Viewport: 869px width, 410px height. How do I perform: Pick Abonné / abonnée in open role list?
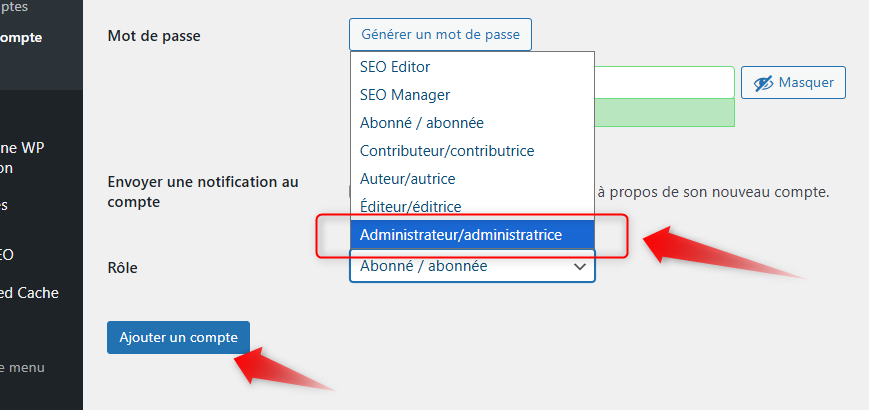pyautogui.click(x=421, y=122)
